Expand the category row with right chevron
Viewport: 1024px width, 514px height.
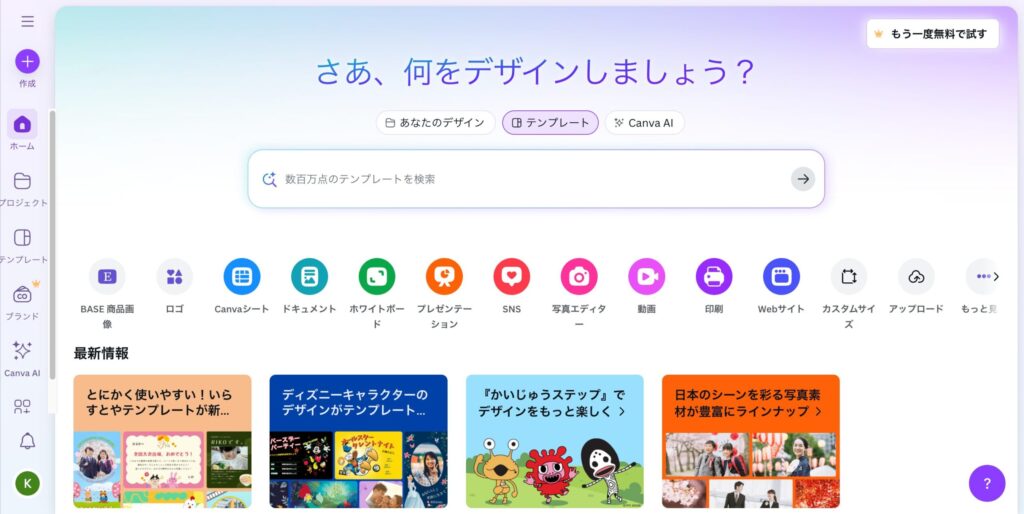996,276
